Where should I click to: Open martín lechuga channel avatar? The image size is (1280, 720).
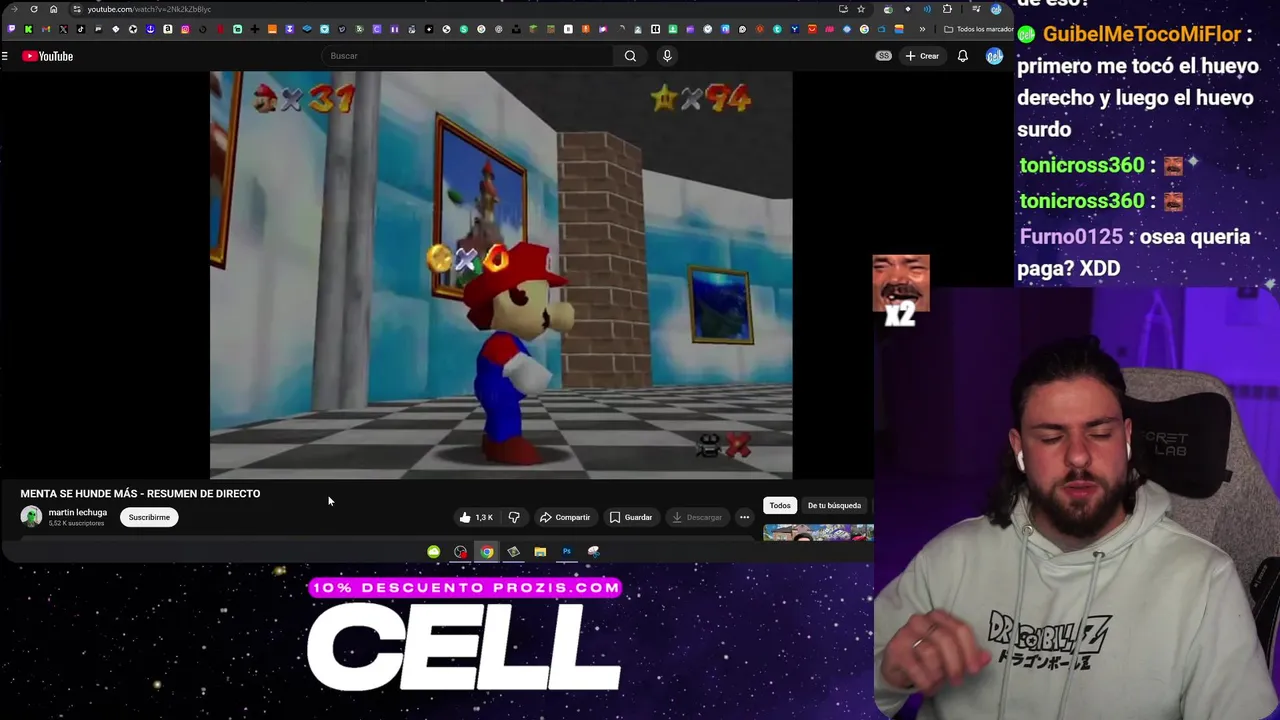pyautogui.click(x=31, y=517)
